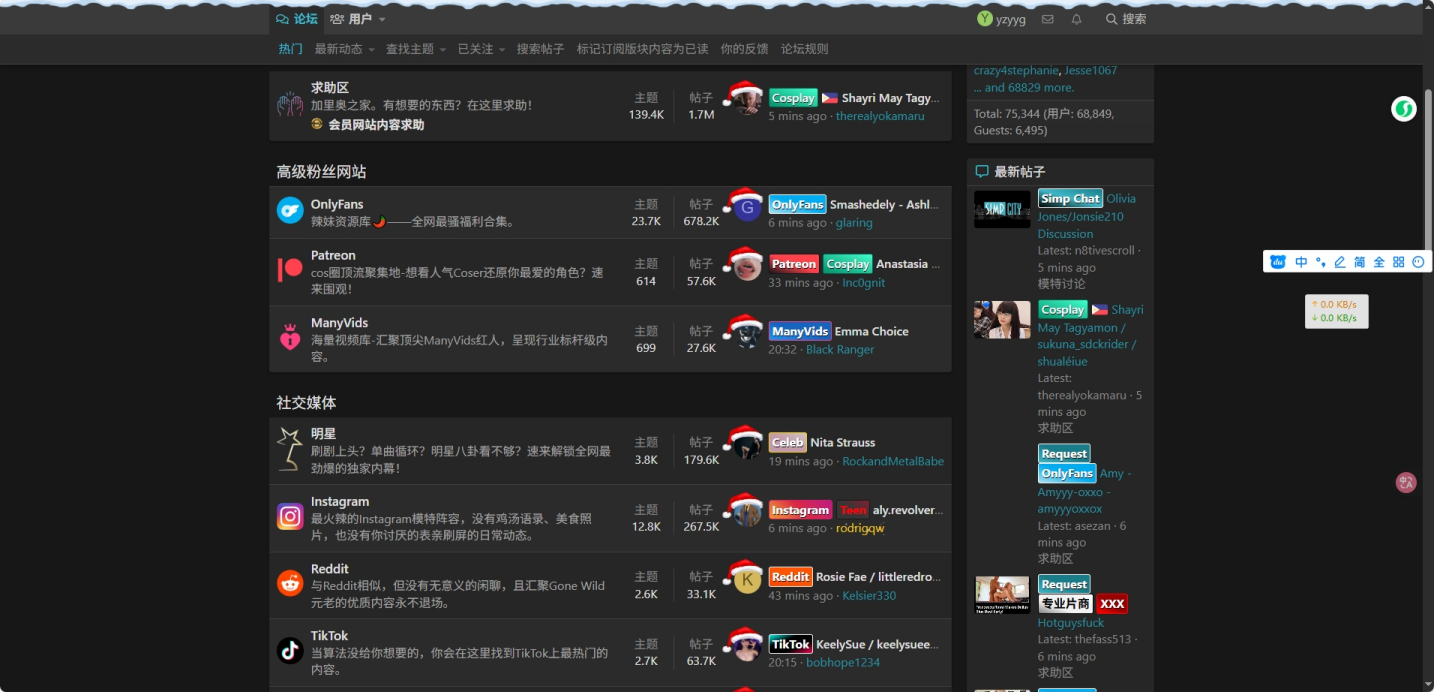1434x692 pixels.
Task: Click the search magnifier icon
Action: pyautogui.click(x=1111, y=19)
